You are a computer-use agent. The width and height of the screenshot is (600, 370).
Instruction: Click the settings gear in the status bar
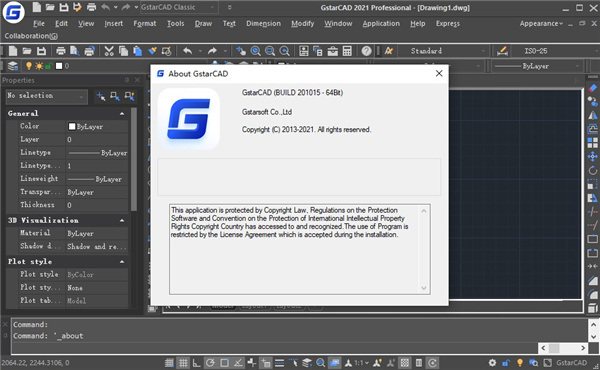coord(492,363)
